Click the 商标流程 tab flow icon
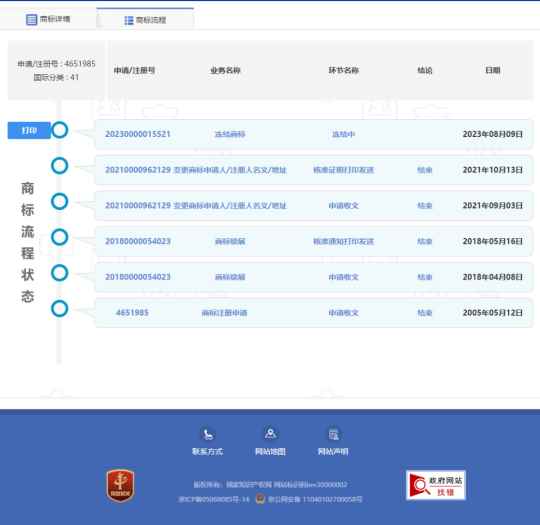Screen dimensions: 540x525 pos(128,20)
